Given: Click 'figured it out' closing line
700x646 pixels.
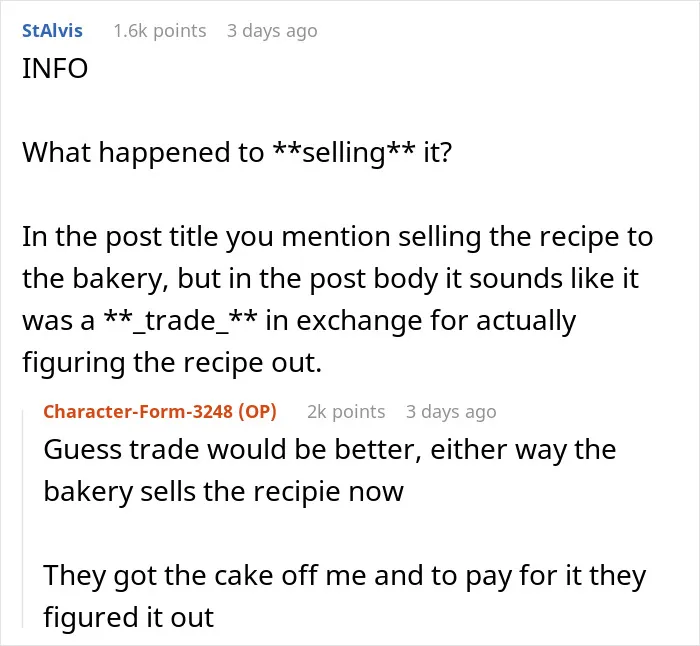Looking at the screenshot, I should 129,618.
